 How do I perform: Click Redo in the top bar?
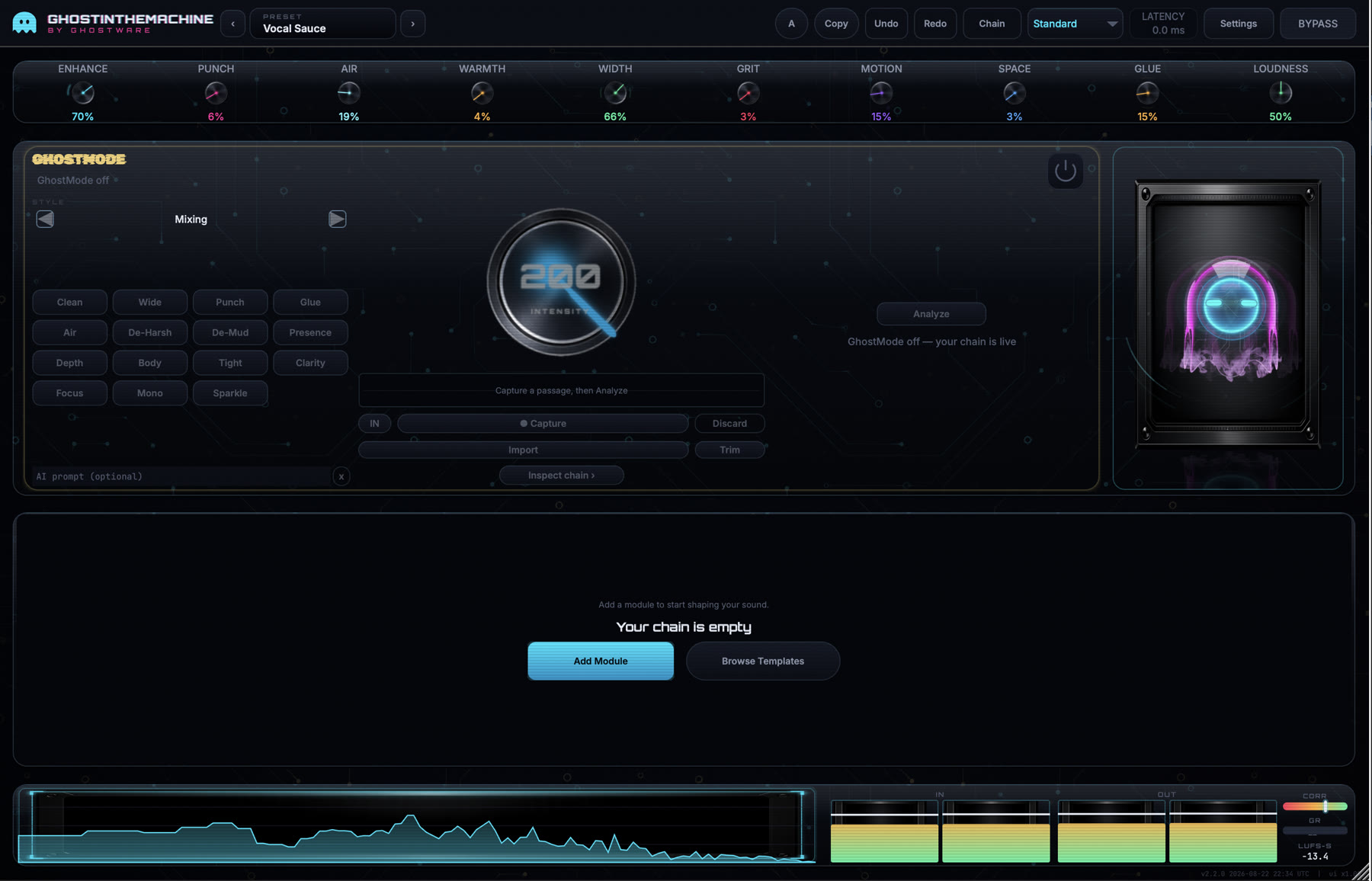click(935, 24)
